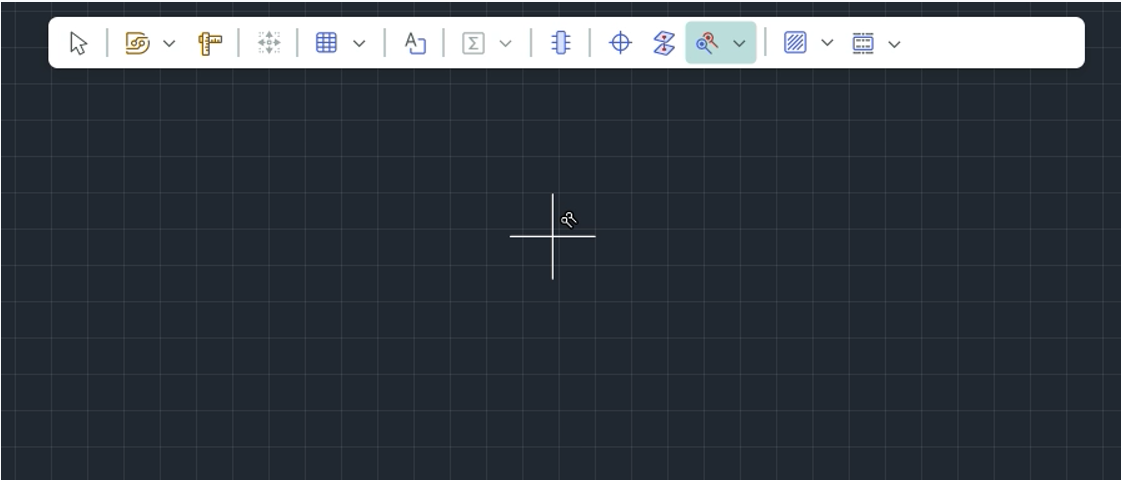Select the component footprint tool
Image resolution: width=1121 pixels, height=480 pixels.
[561, 43]
